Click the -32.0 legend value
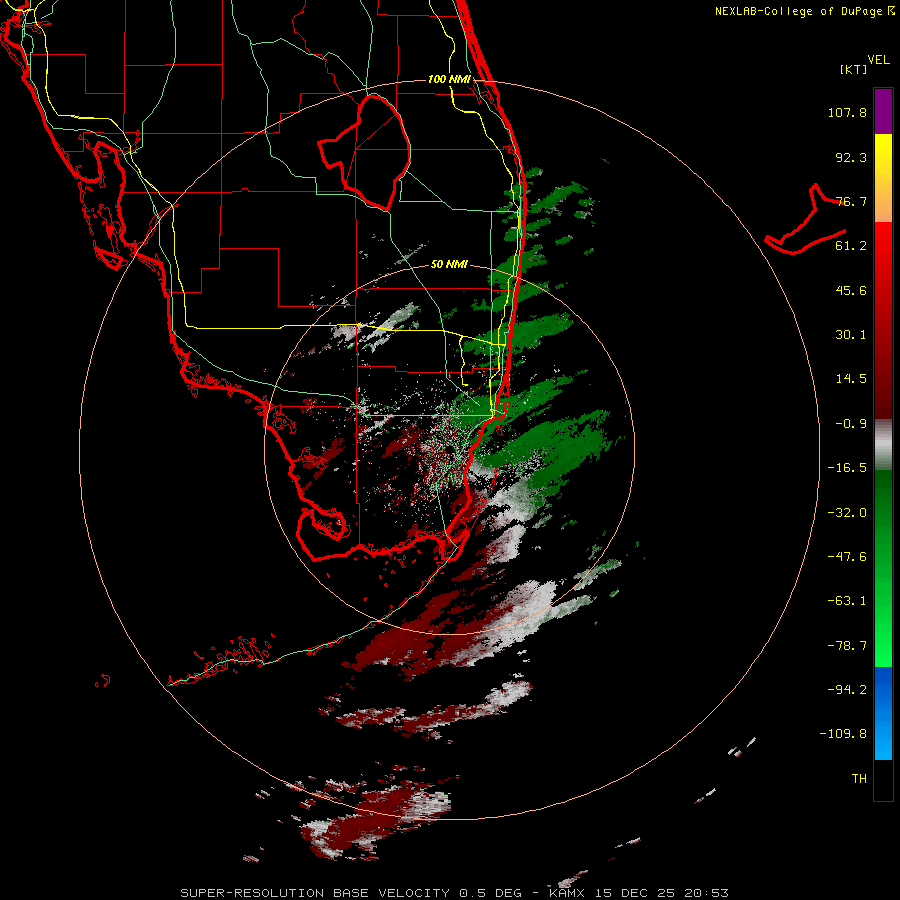This screenshot has height=900, width=900. 847,513
